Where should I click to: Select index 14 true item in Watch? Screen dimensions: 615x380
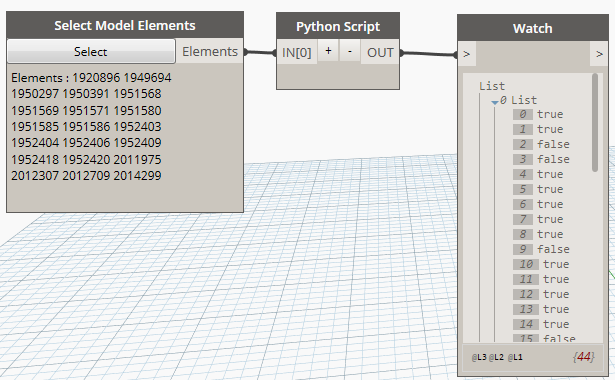[541, 324]
